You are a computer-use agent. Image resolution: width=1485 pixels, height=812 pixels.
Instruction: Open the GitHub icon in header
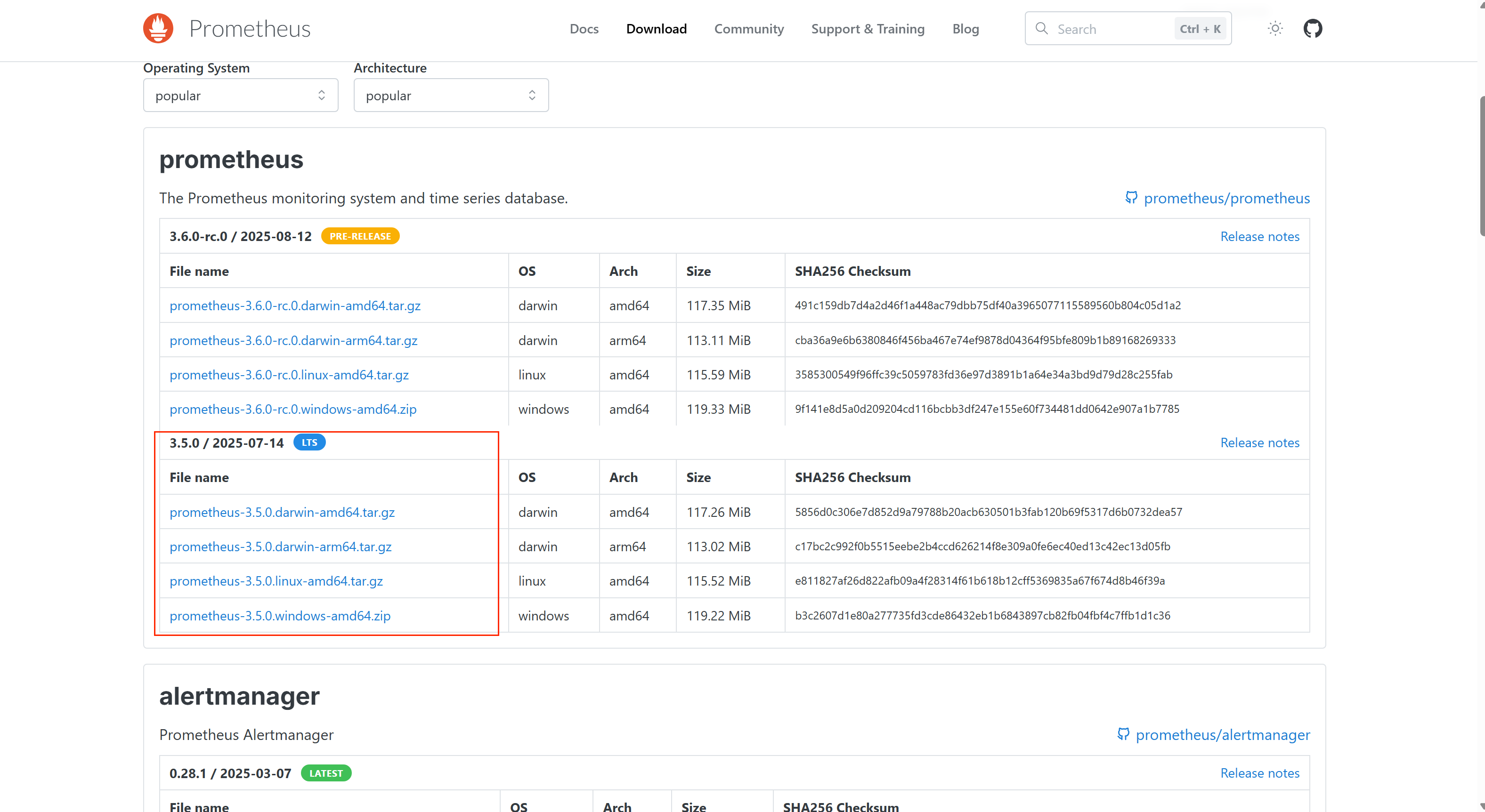pos(1313,28)
